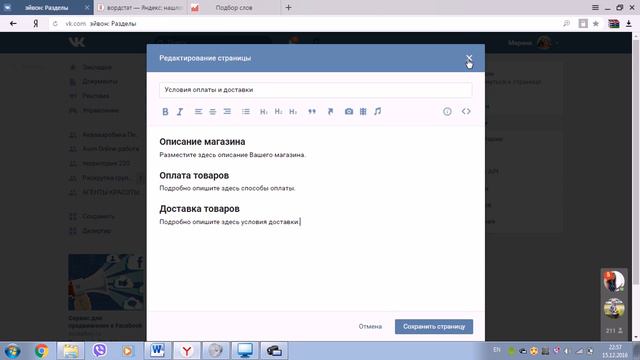640x360 pixels.
Task: Switch to the Подбор слов browser tab
Action: coord(234,8)
